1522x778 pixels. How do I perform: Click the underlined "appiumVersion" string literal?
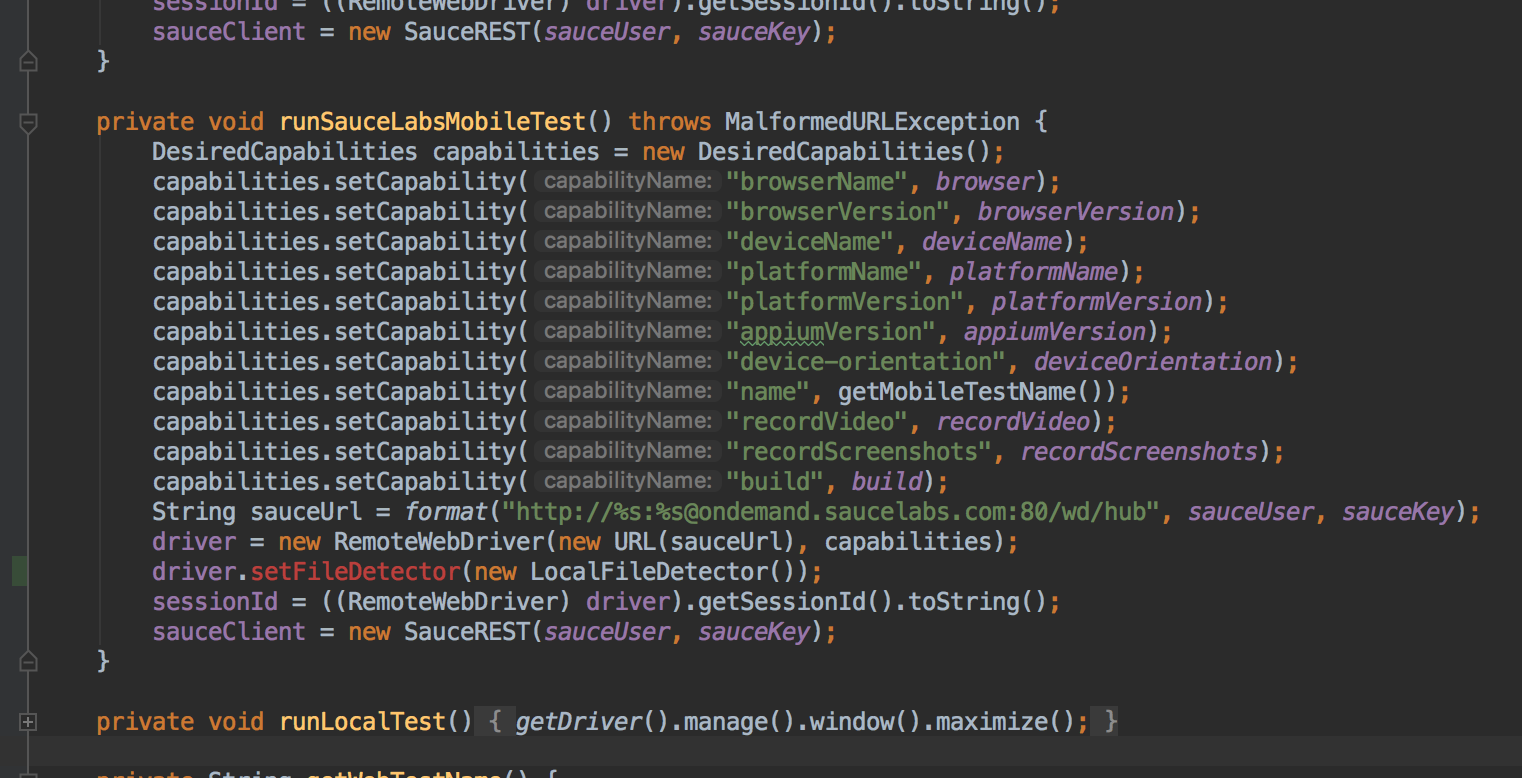830,332
